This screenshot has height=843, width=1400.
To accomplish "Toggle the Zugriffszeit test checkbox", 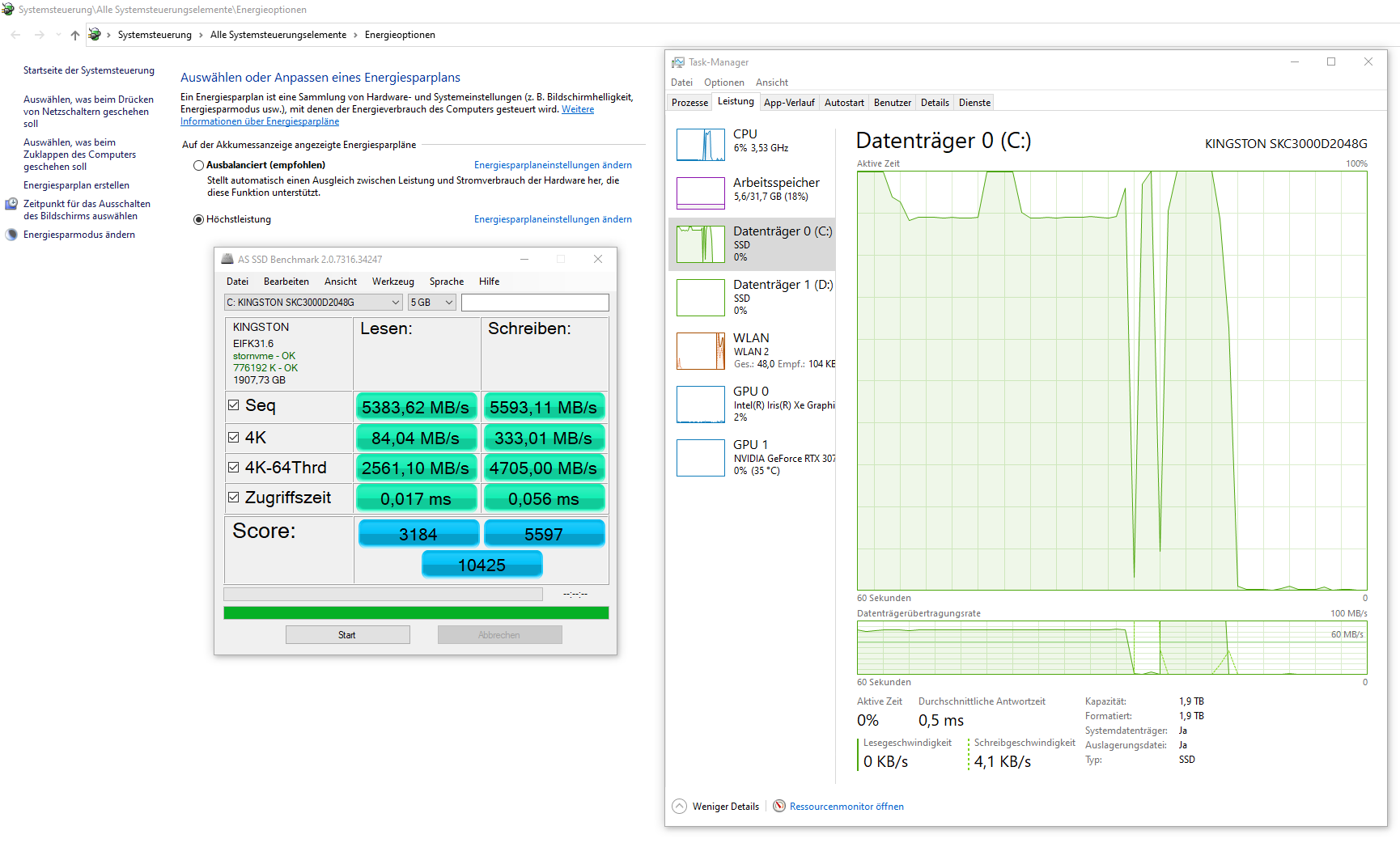I will (x=234, y=498).
